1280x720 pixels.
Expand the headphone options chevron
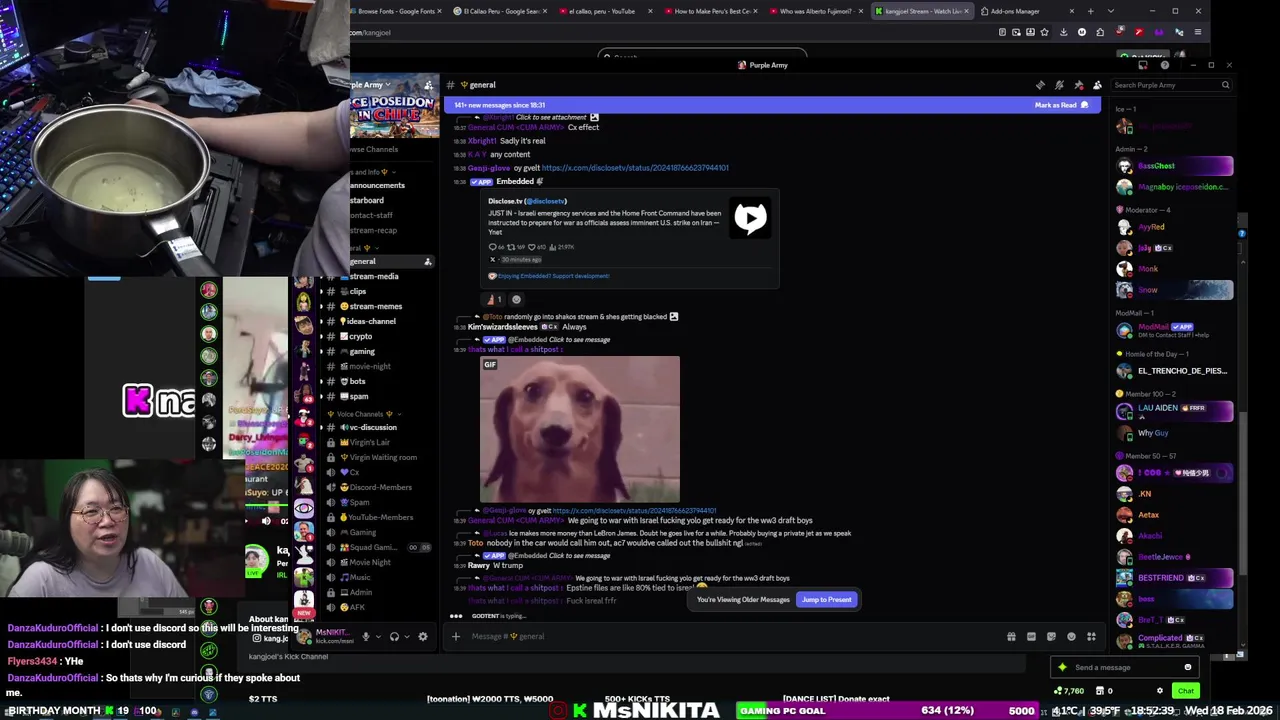pos(407,636)
